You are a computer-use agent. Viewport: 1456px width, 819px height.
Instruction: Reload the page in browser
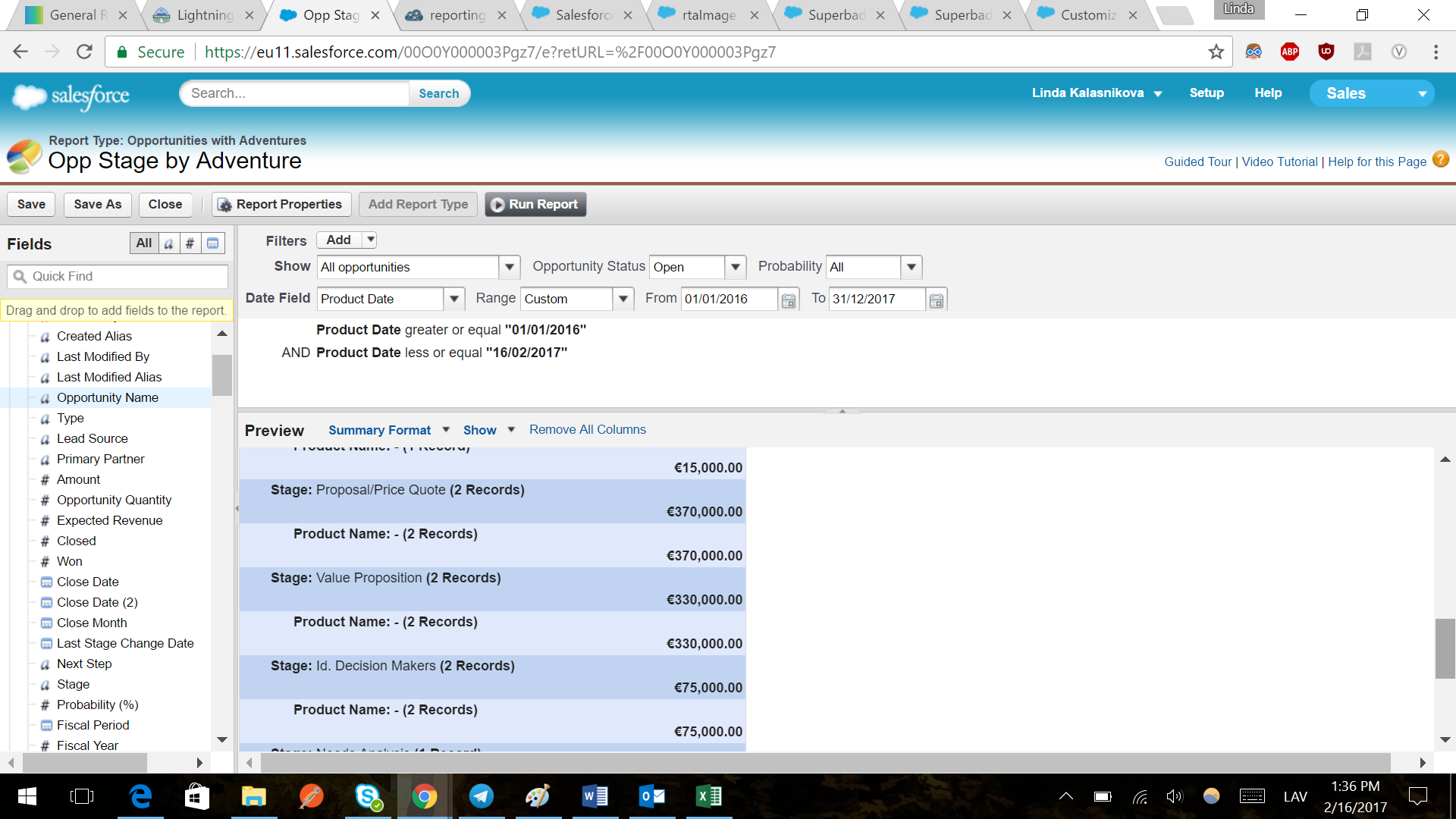click(x=84, y=52)
